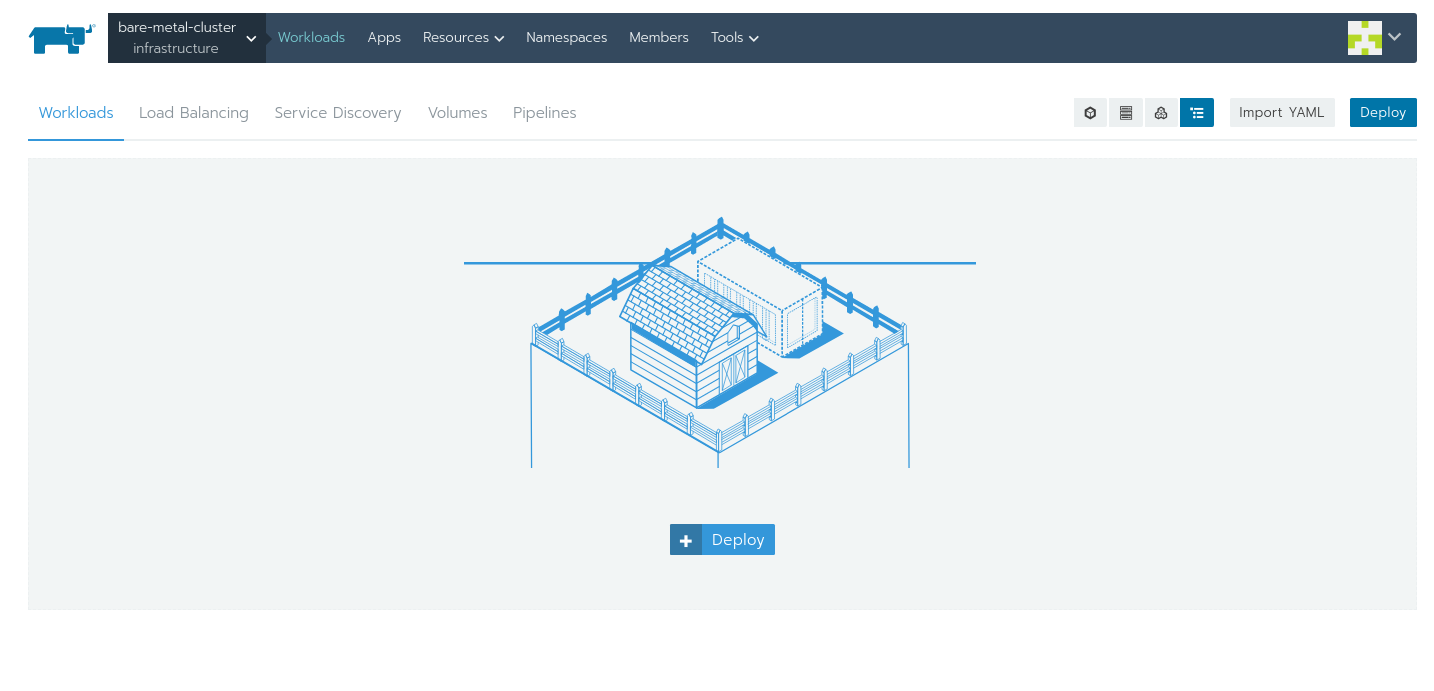Open the Service Discovery tab
Screen dimensions: 1434x691
338,113
